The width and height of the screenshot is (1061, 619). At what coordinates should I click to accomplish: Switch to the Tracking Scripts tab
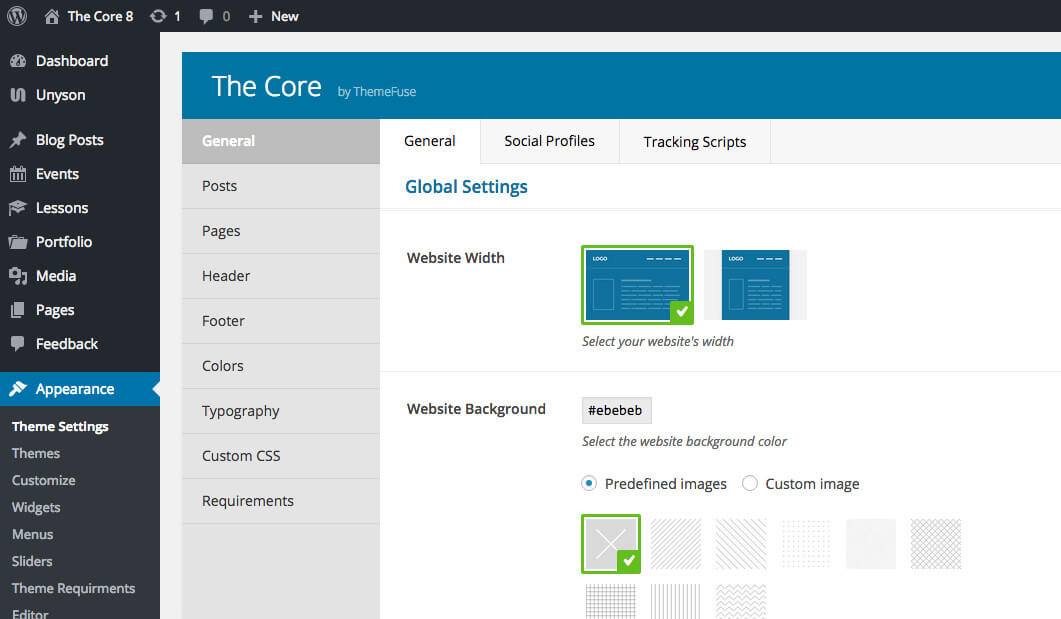coord(695,141)
